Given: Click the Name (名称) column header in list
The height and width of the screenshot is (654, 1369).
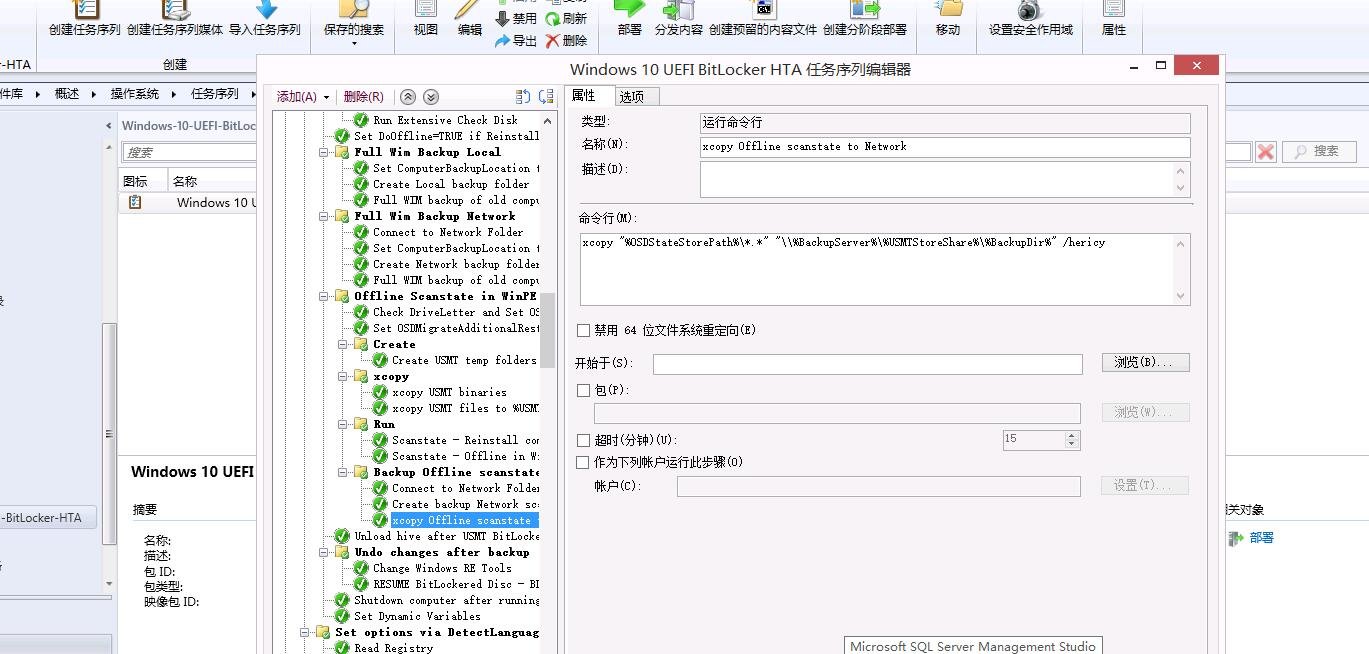Looking at the screenshot, I should click(x=185, y=181).
